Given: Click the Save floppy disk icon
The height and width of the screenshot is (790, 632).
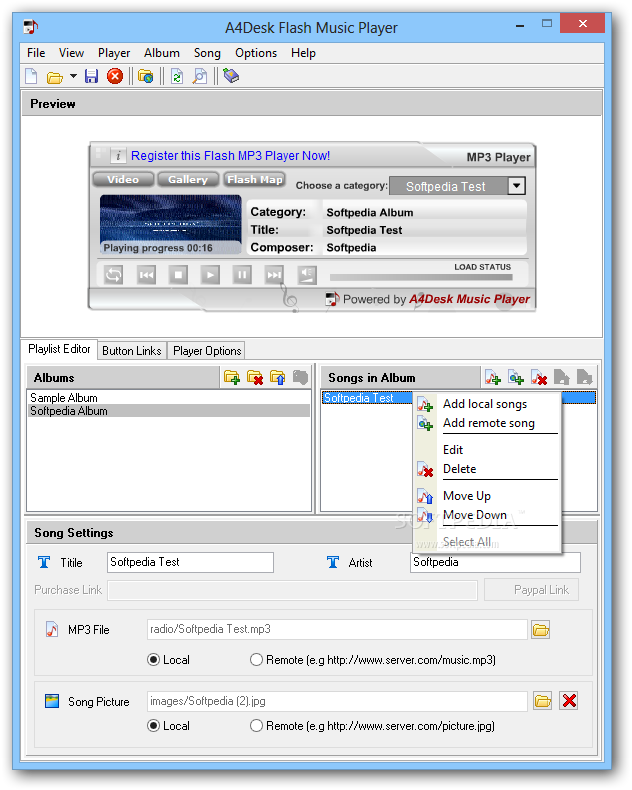Looking at the screenshot, I should [x=91, y=77].
